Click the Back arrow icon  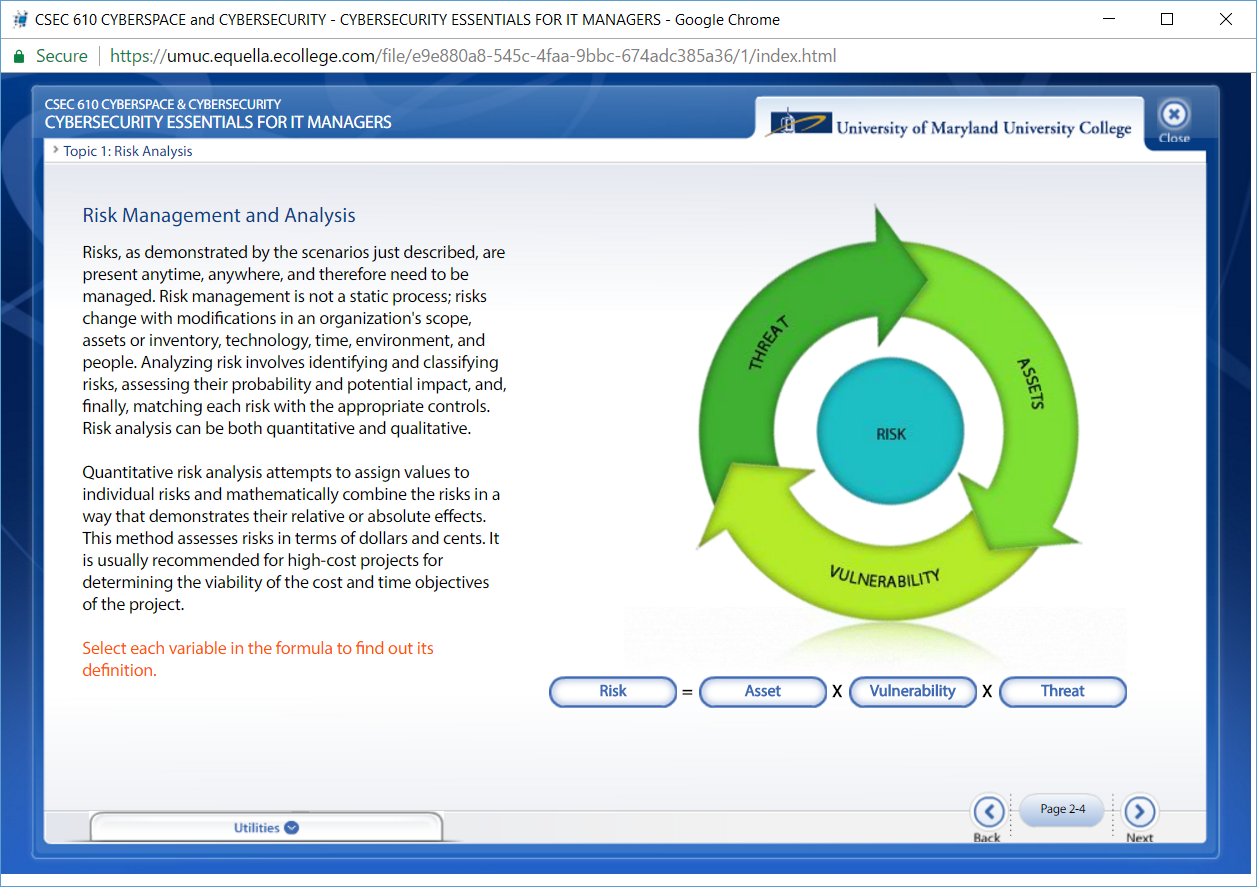point(988,811)
